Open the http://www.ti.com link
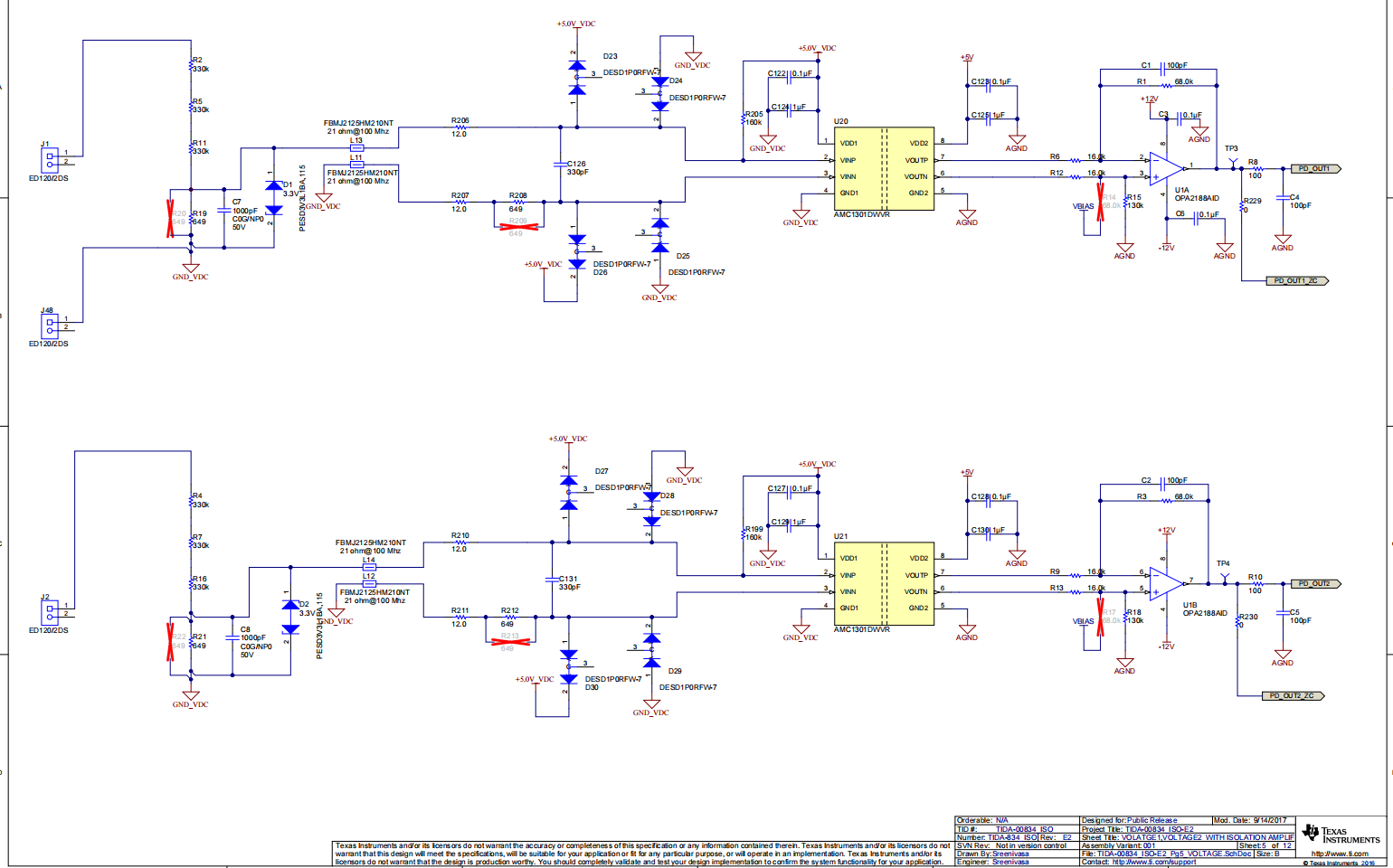Screen dimensions: 1393x868 click(x=1340, y=854)
